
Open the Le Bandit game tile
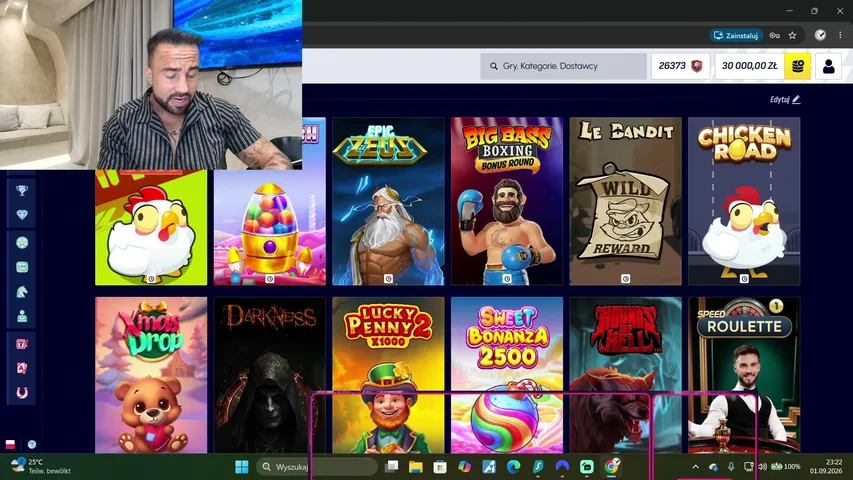(x=625, y=201)
